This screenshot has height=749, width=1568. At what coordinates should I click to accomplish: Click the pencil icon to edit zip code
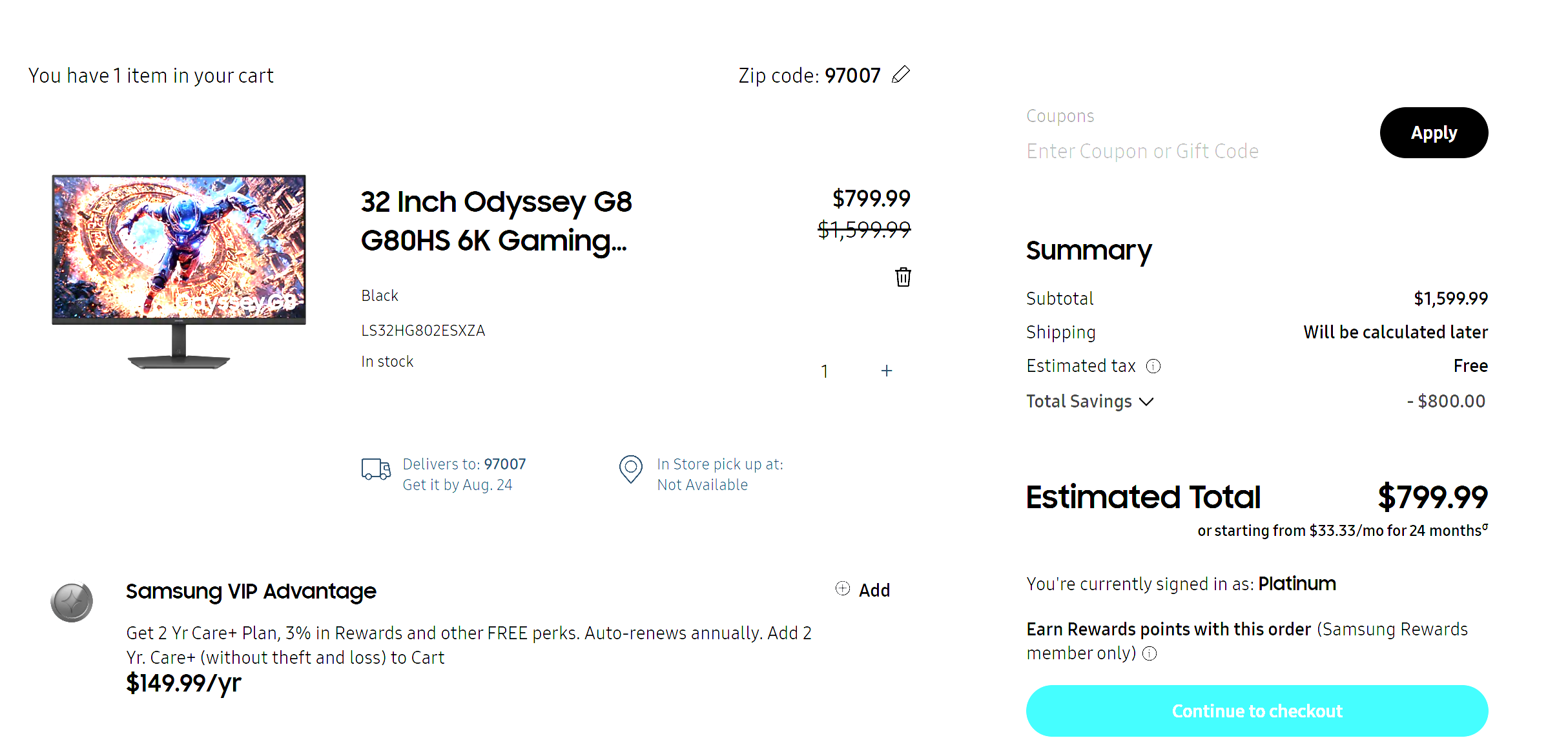(901, 75)
